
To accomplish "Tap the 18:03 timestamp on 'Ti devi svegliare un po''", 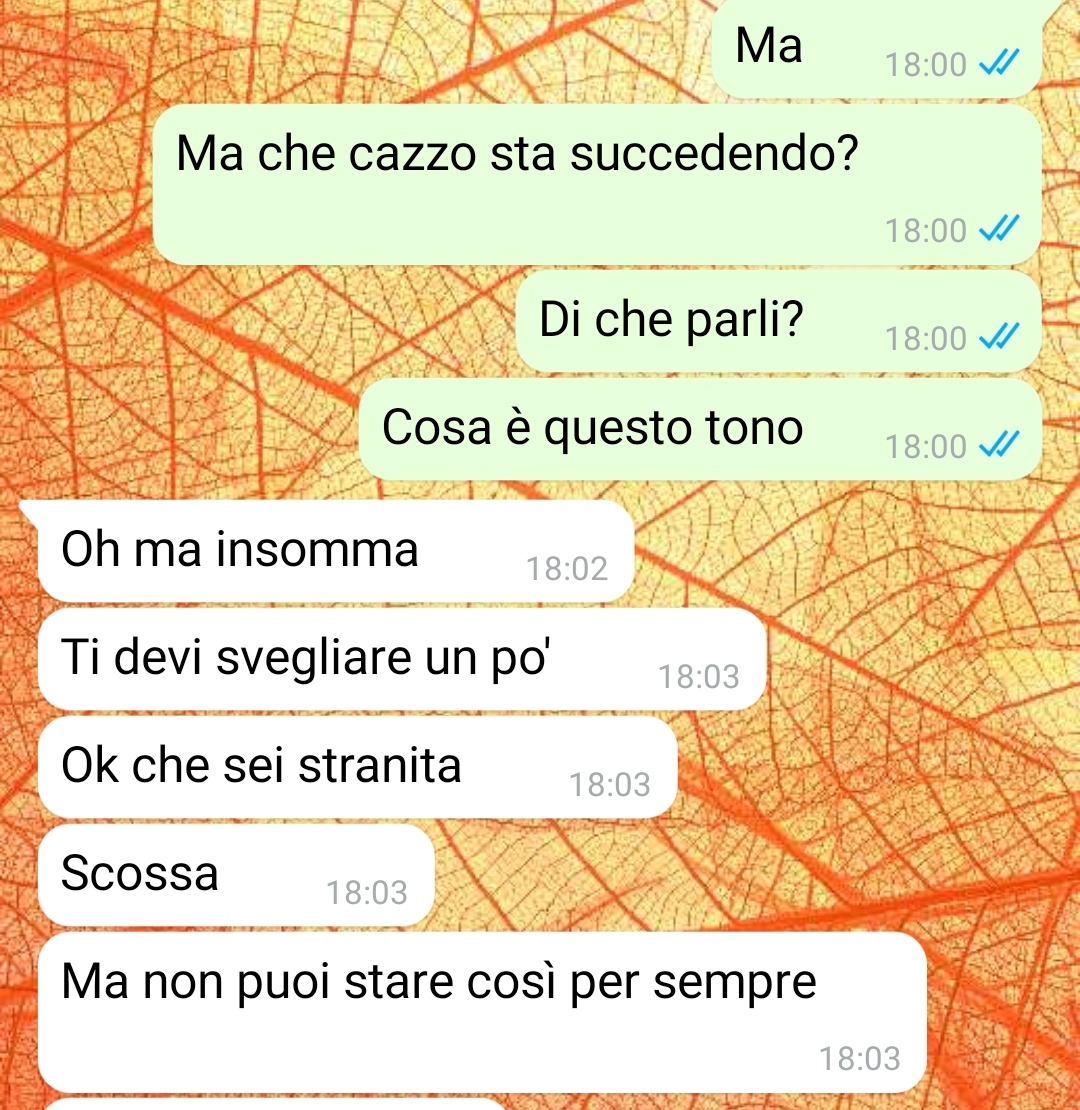I will 699,677.
